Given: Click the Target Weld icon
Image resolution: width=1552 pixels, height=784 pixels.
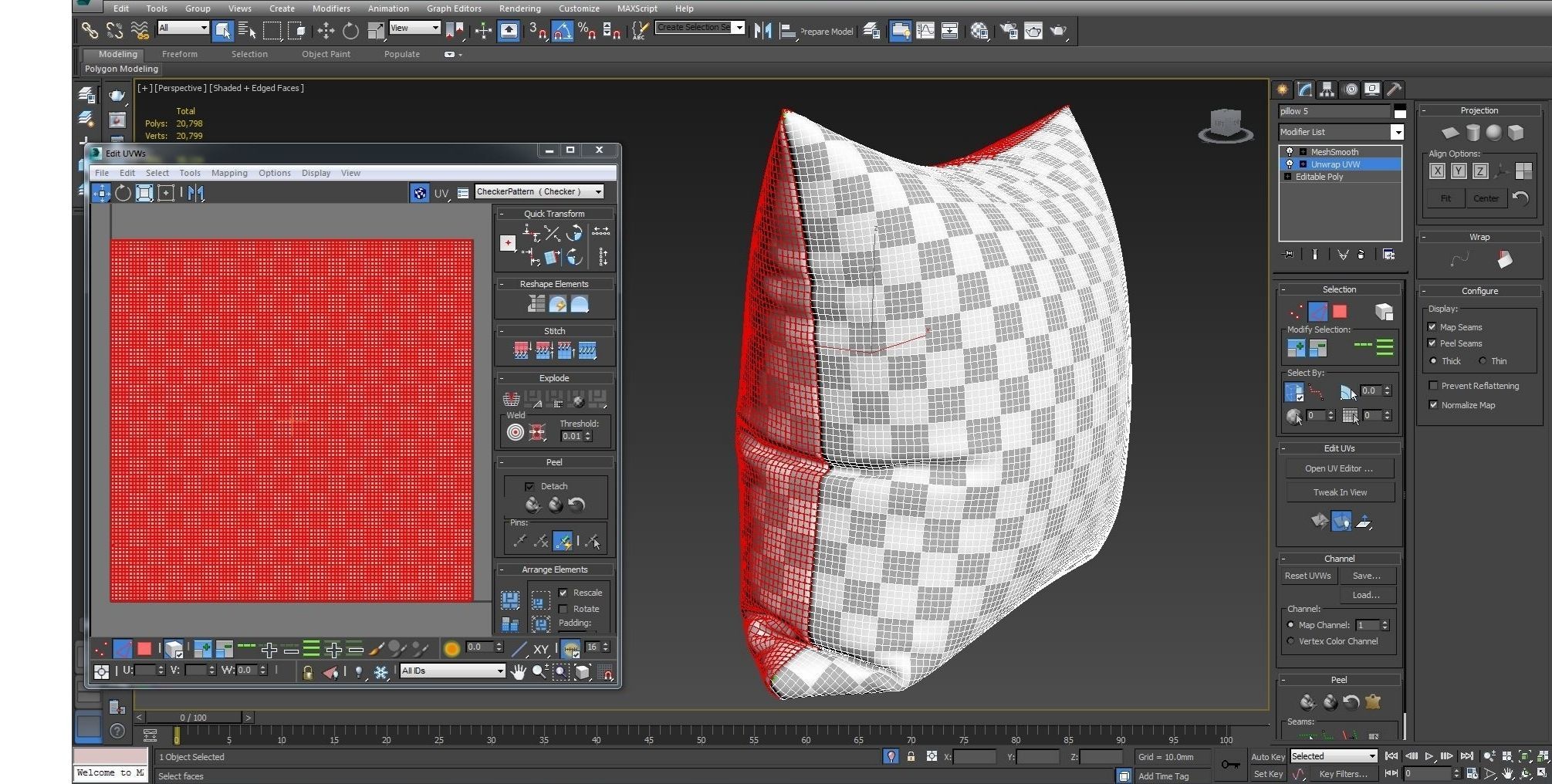Looking at the screenshot, I should [x=516, y=433].
